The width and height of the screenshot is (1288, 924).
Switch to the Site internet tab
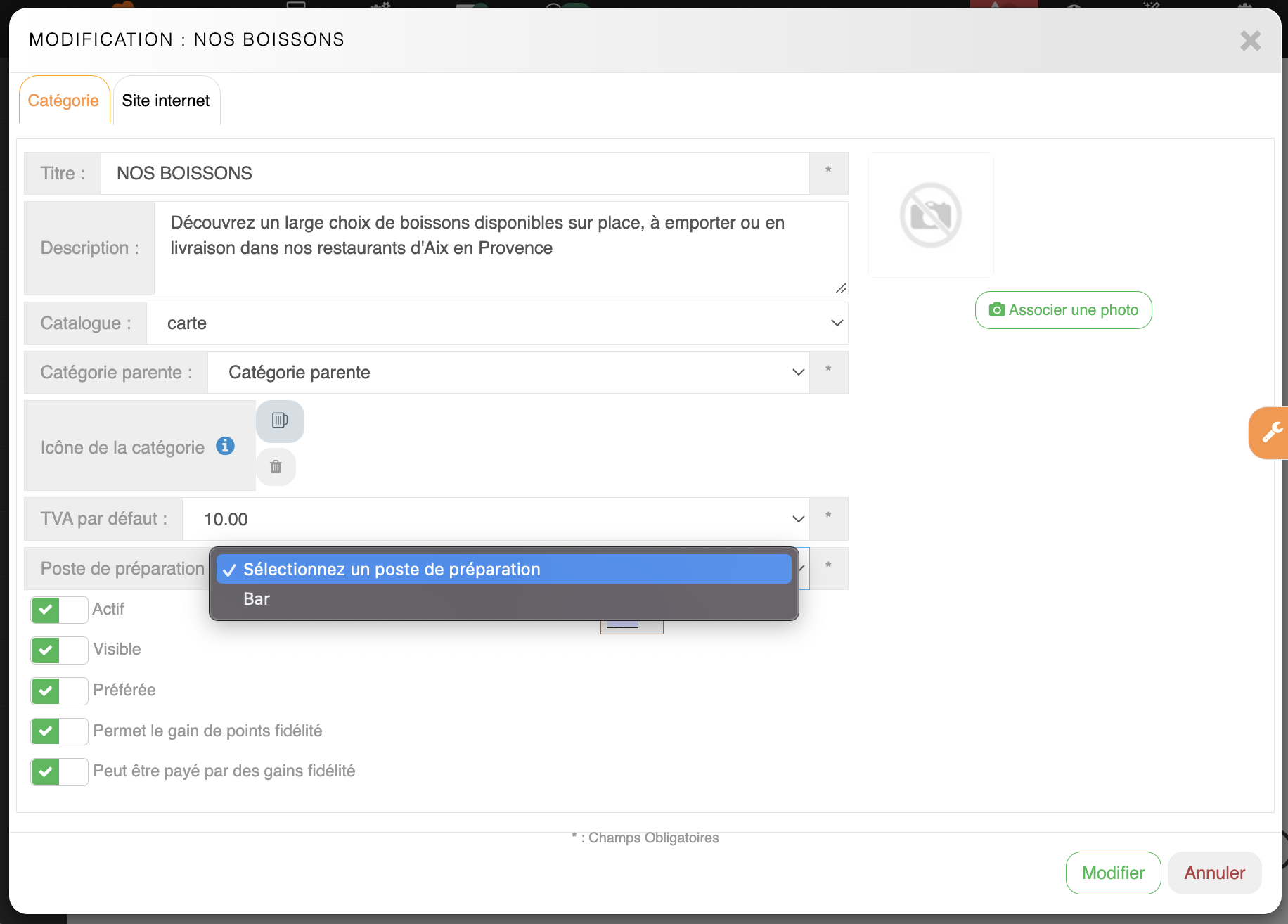click(166, 101)
